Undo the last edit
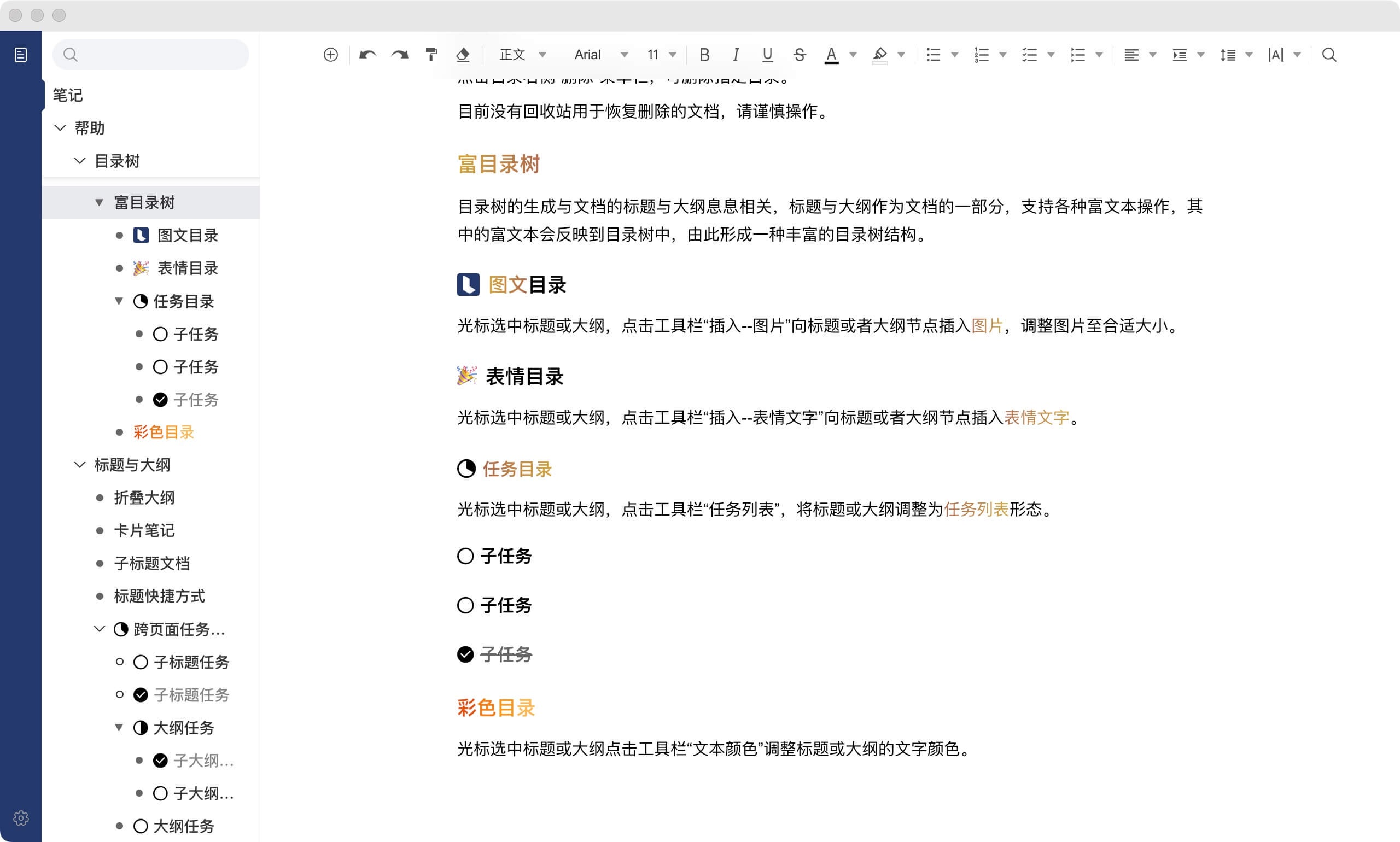 pyautogui.click(x=367, y=55)
